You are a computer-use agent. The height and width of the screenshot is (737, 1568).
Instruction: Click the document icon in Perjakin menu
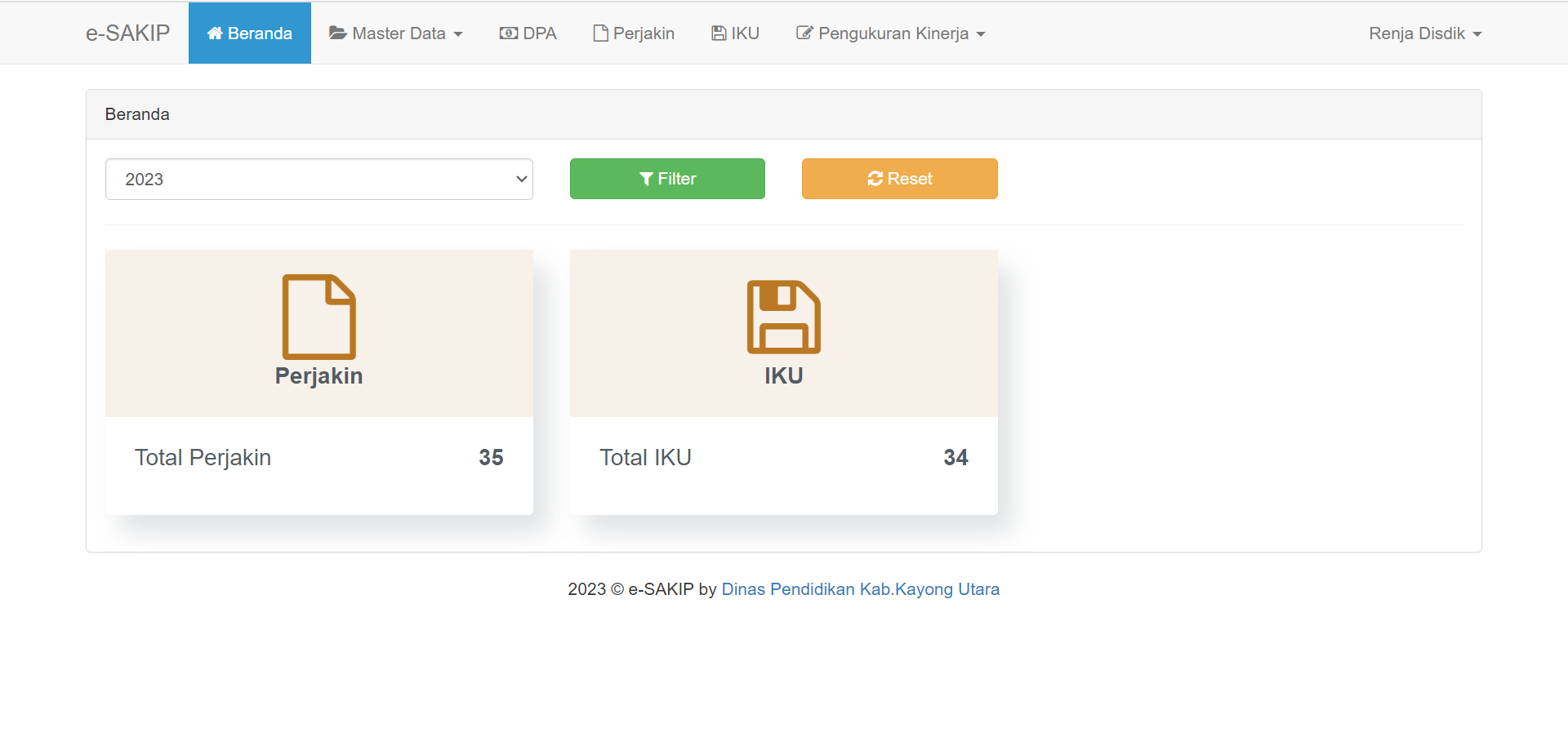[600, 33]
